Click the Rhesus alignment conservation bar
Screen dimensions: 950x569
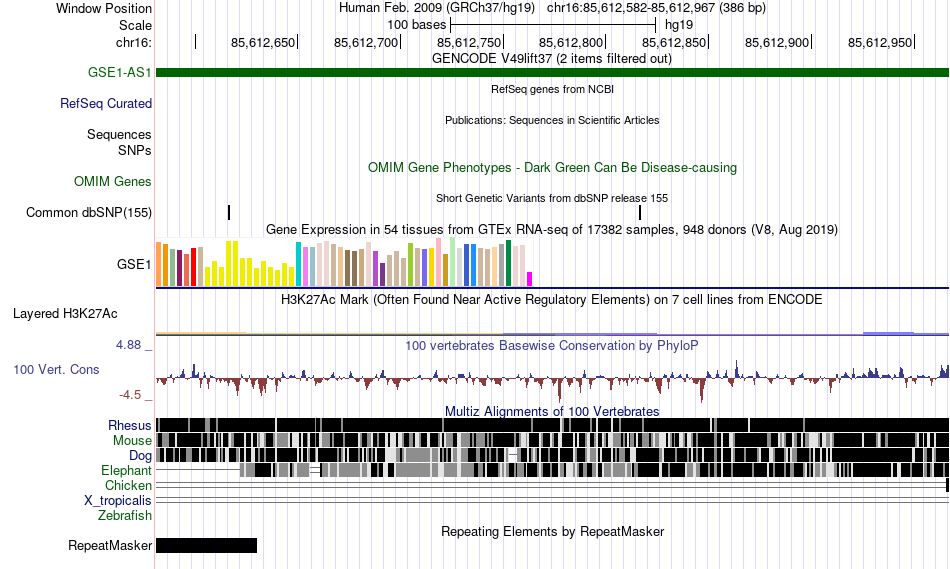(553, 425)
